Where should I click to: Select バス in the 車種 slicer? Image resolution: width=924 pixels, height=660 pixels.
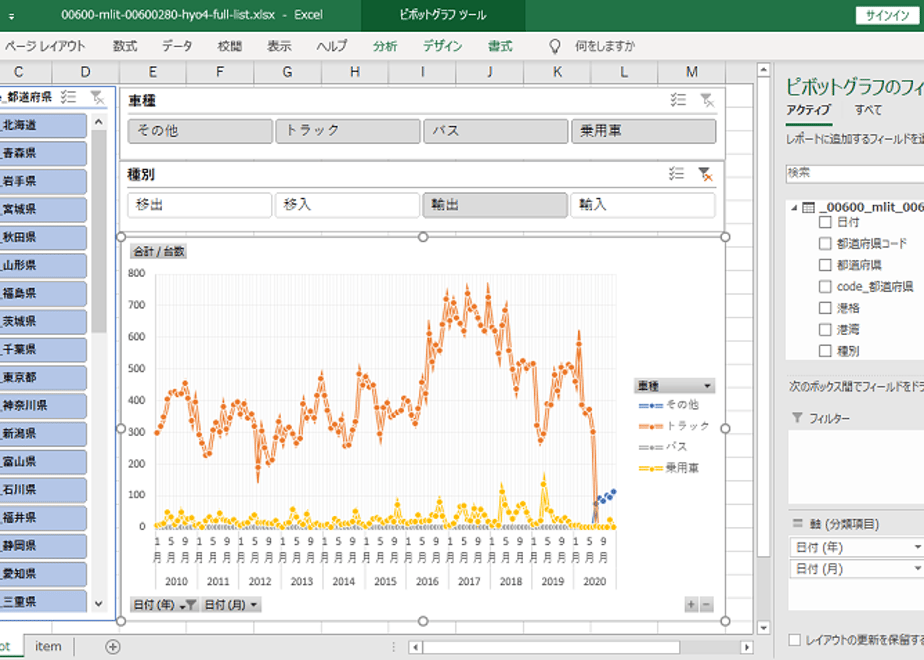[496, 131]
